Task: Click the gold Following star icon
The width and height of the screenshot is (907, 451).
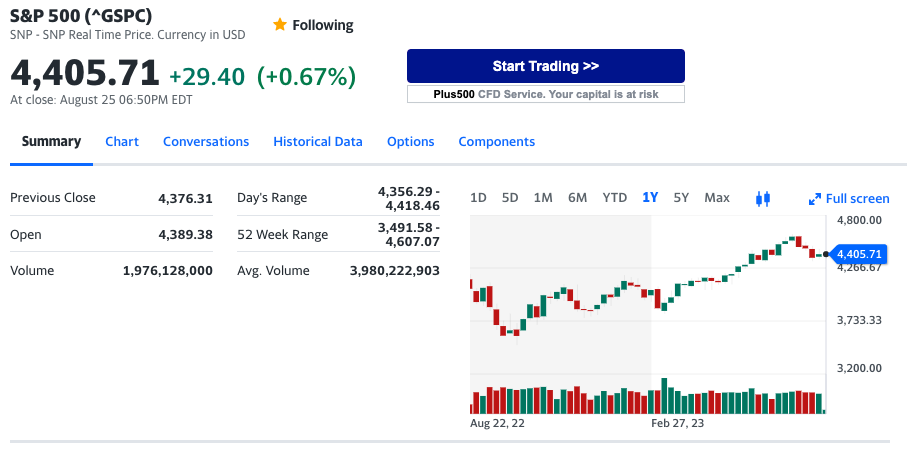Action: click(280, 25)
